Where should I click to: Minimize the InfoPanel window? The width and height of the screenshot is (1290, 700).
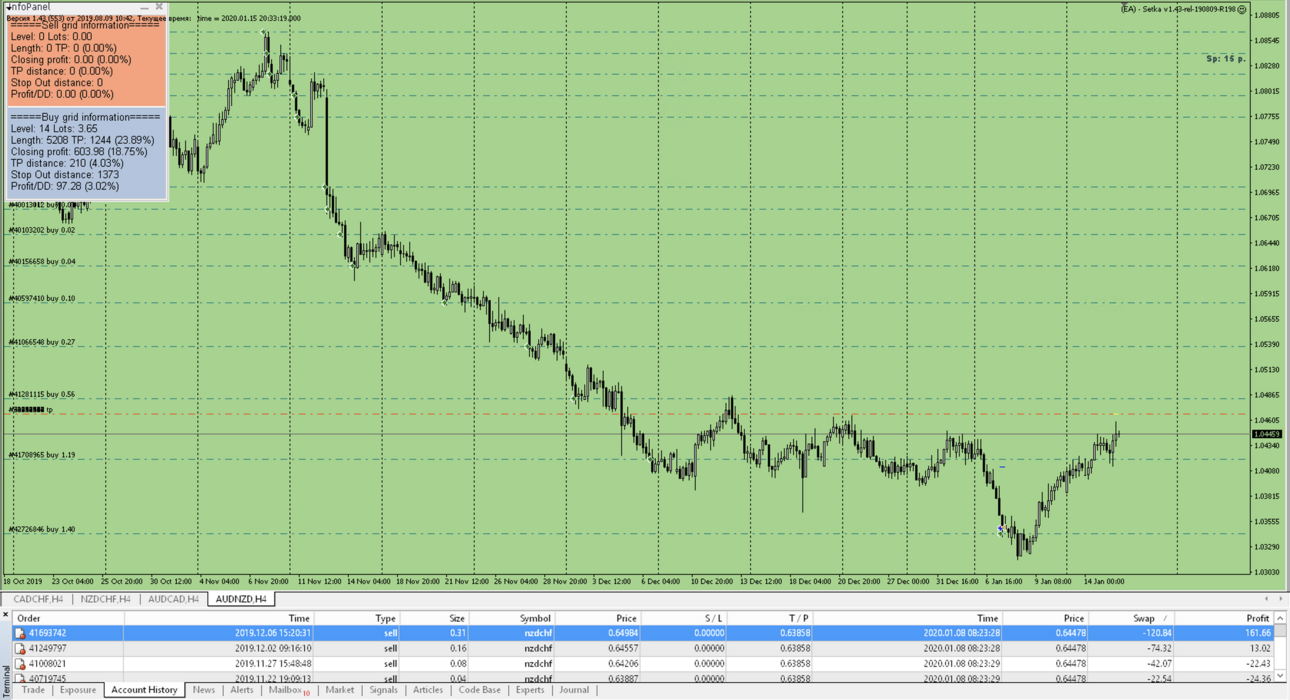144,7
